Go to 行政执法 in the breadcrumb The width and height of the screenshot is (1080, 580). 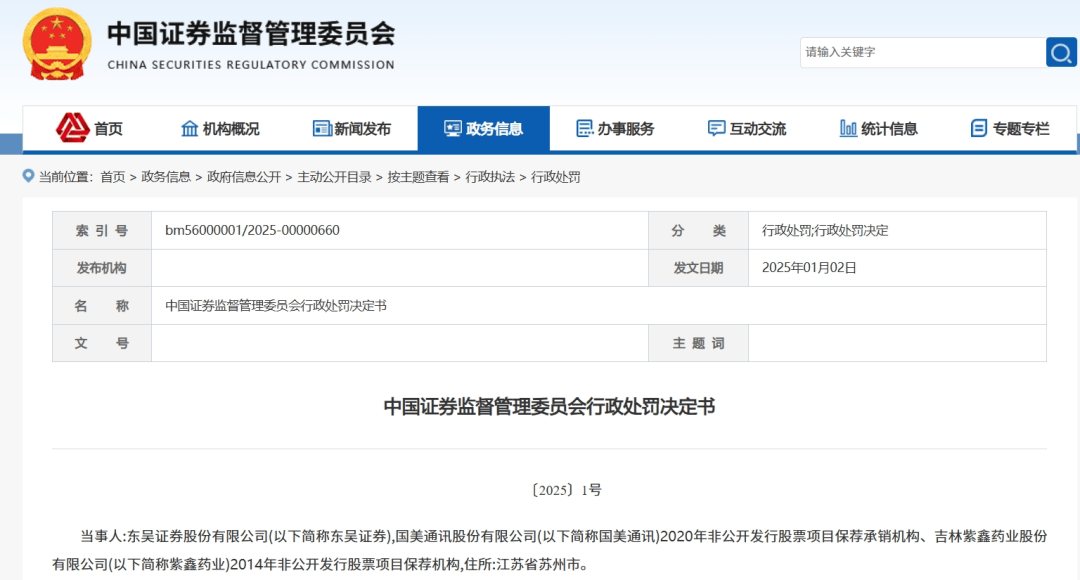point(490,177)
